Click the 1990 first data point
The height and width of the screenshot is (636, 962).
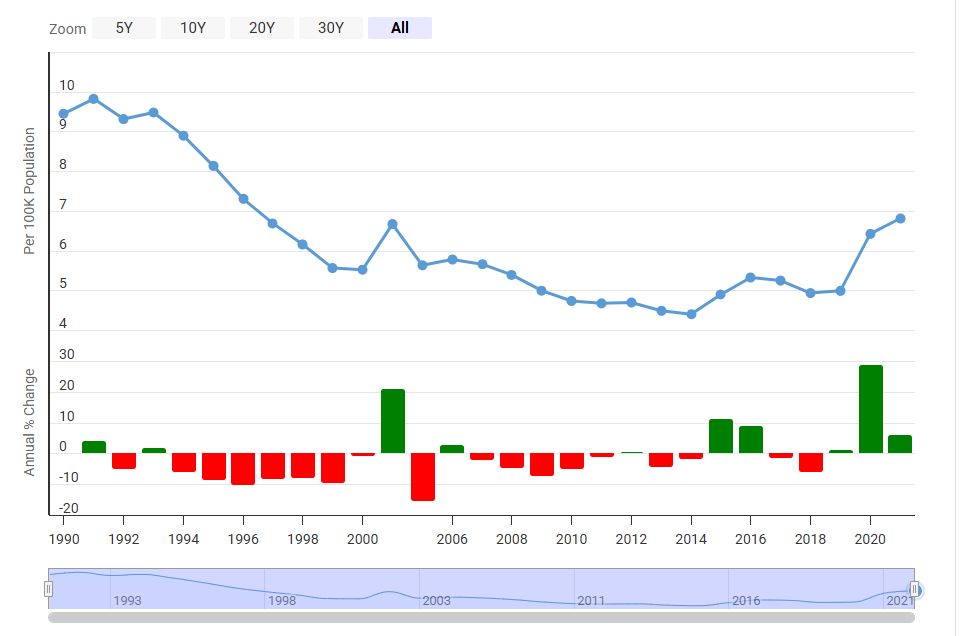[64, 114]
